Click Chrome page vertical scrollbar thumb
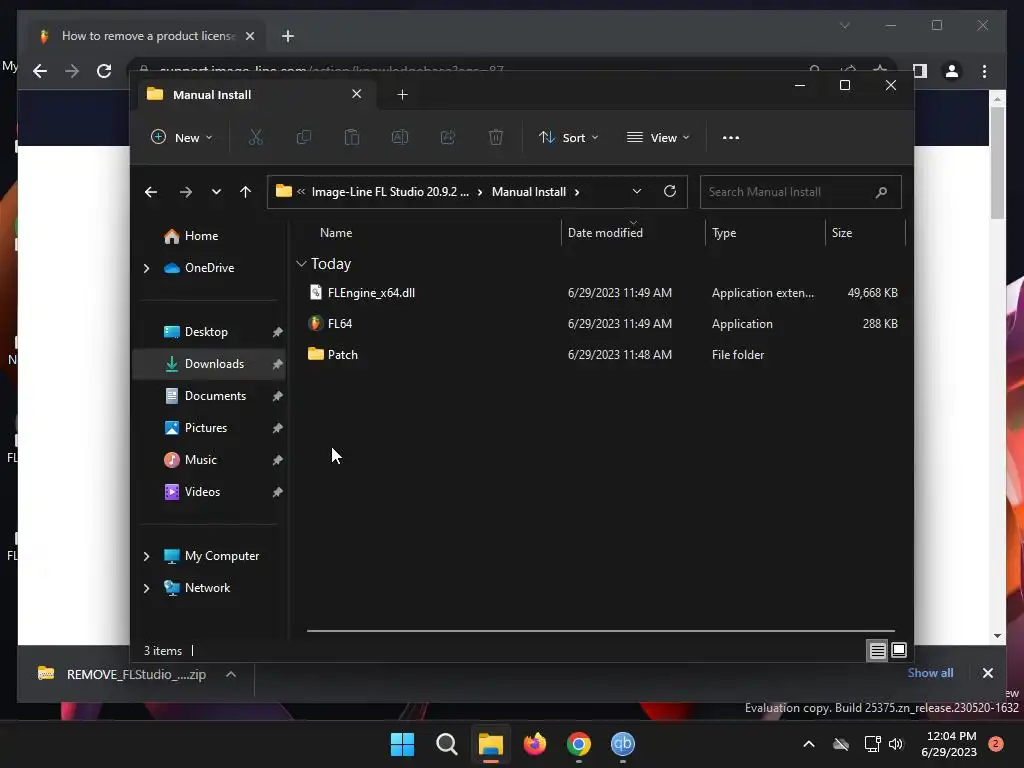Image resolution: width=1024 pixels, height=768 pixels. (x=997, y=162)
